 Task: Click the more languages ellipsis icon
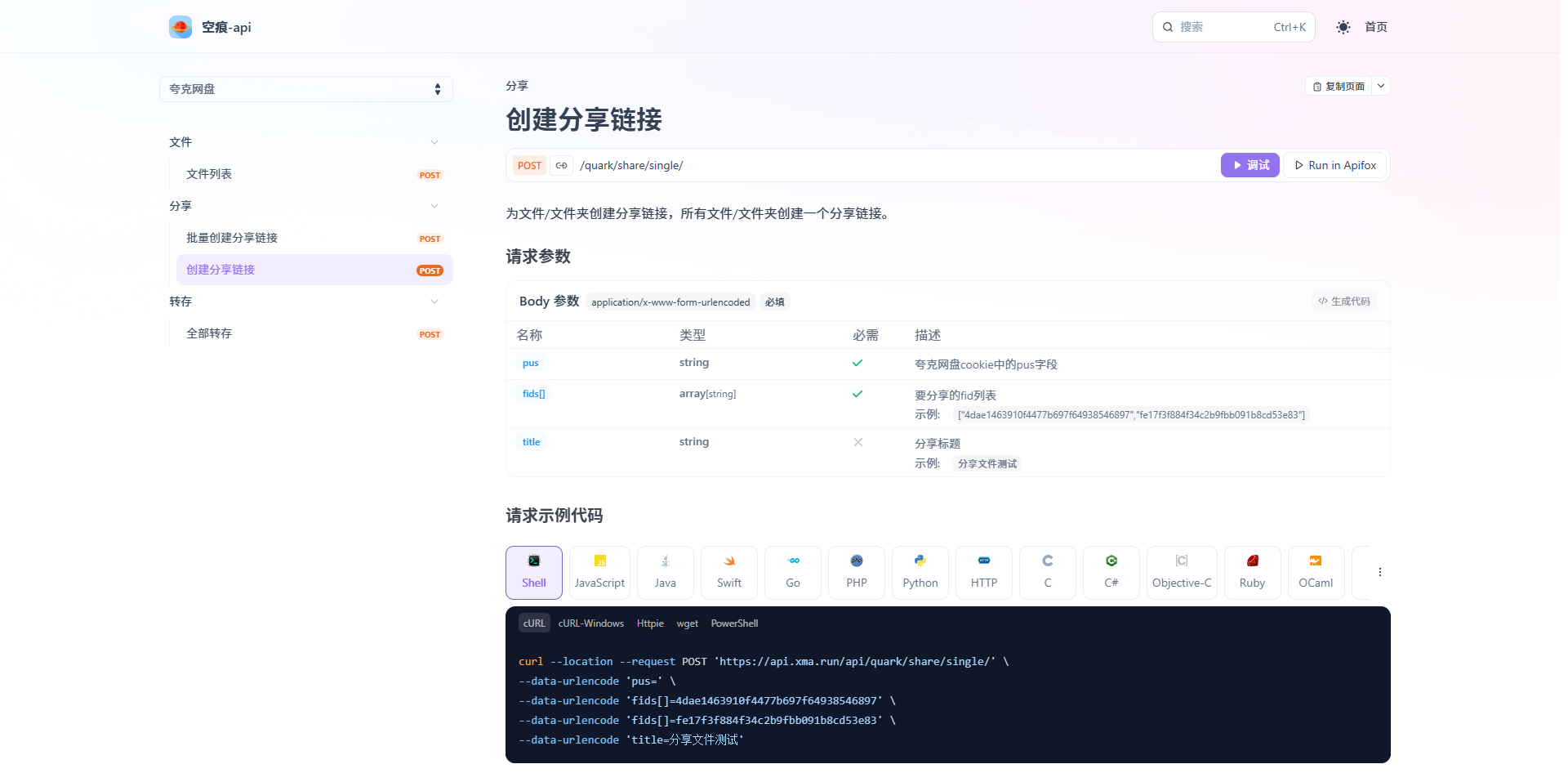click(1379, 571)
